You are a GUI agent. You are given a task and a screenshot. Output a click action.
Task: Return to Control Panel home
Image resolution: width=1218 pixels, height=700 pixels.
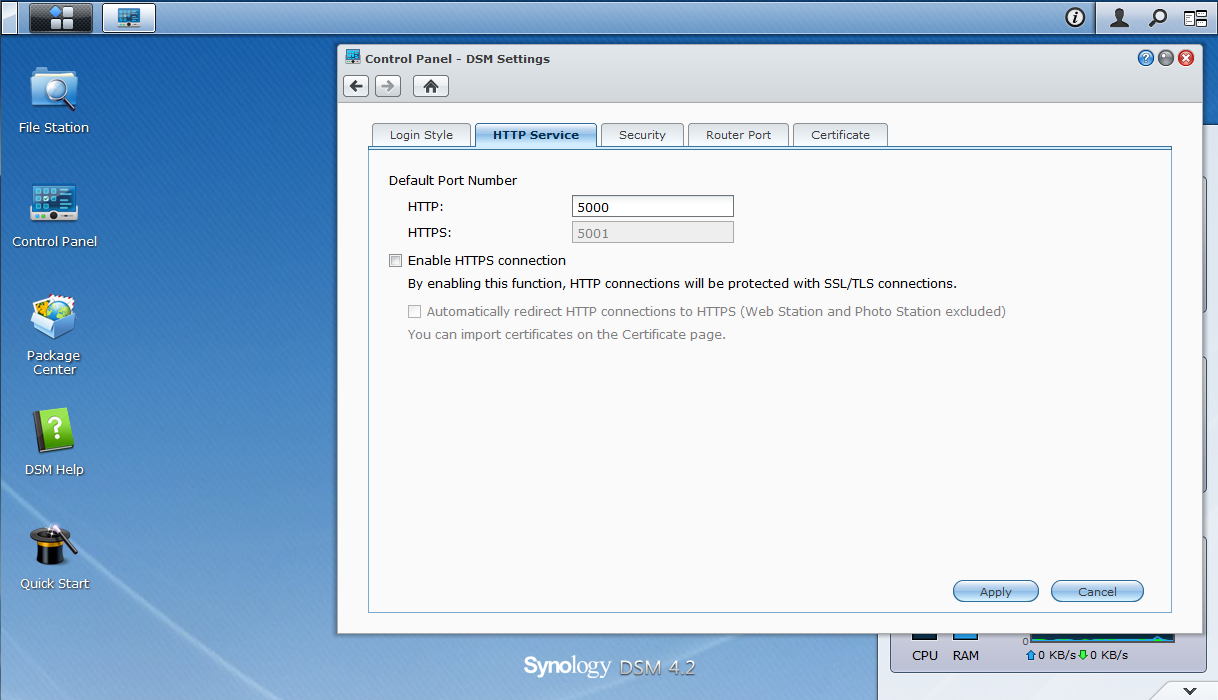(x=431, y=86)
